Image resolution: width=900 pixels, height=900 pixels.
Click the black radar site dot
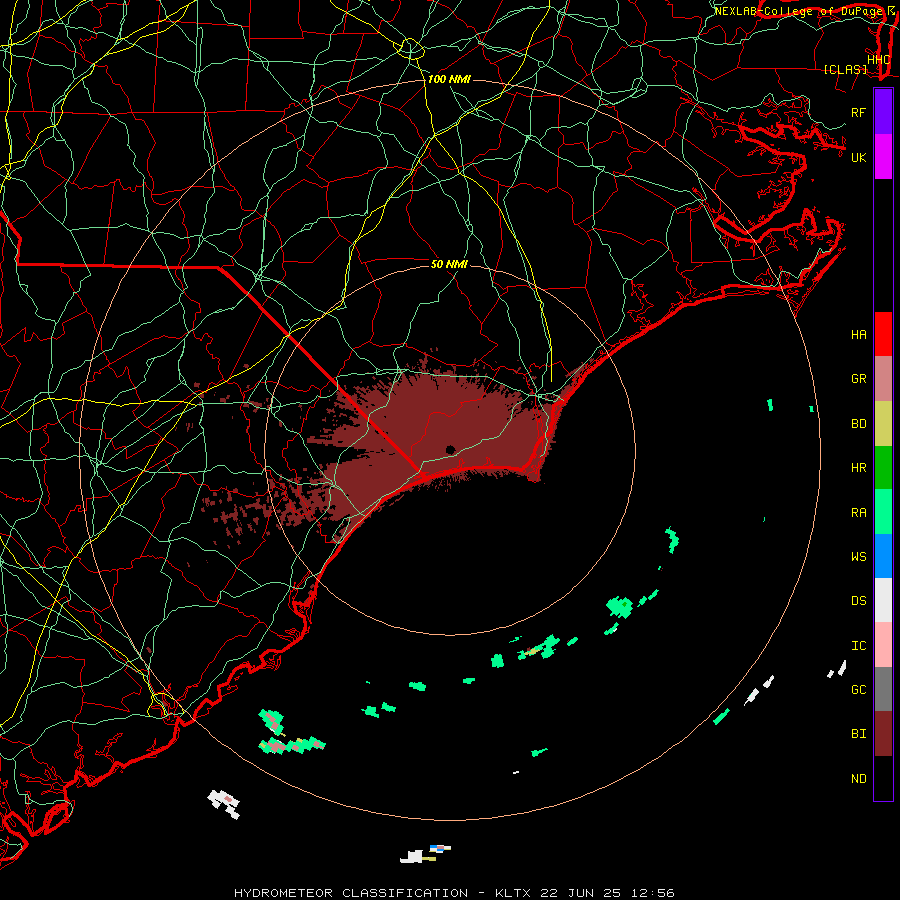[x=450, y=449]
